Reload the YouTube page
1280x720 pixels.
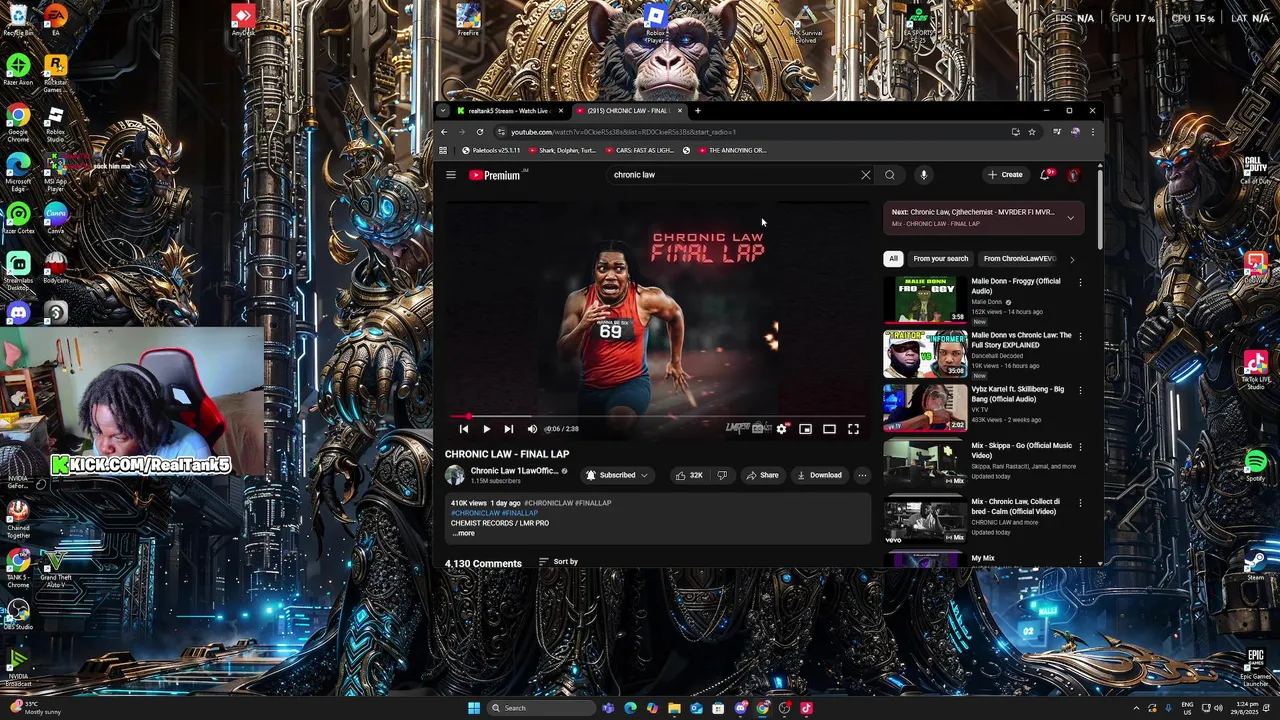coord(480,132)
